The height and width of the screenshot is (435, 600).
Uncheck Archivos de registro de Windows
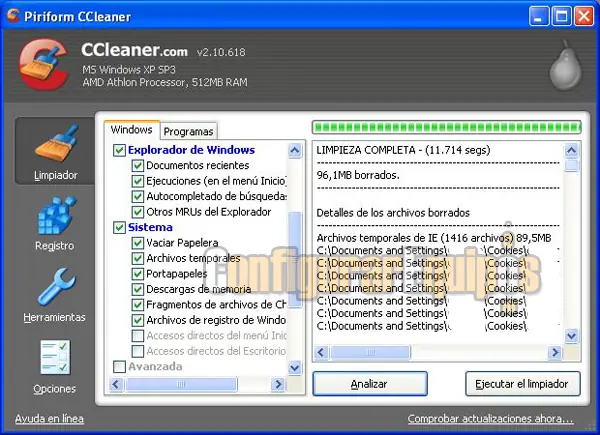137,320
